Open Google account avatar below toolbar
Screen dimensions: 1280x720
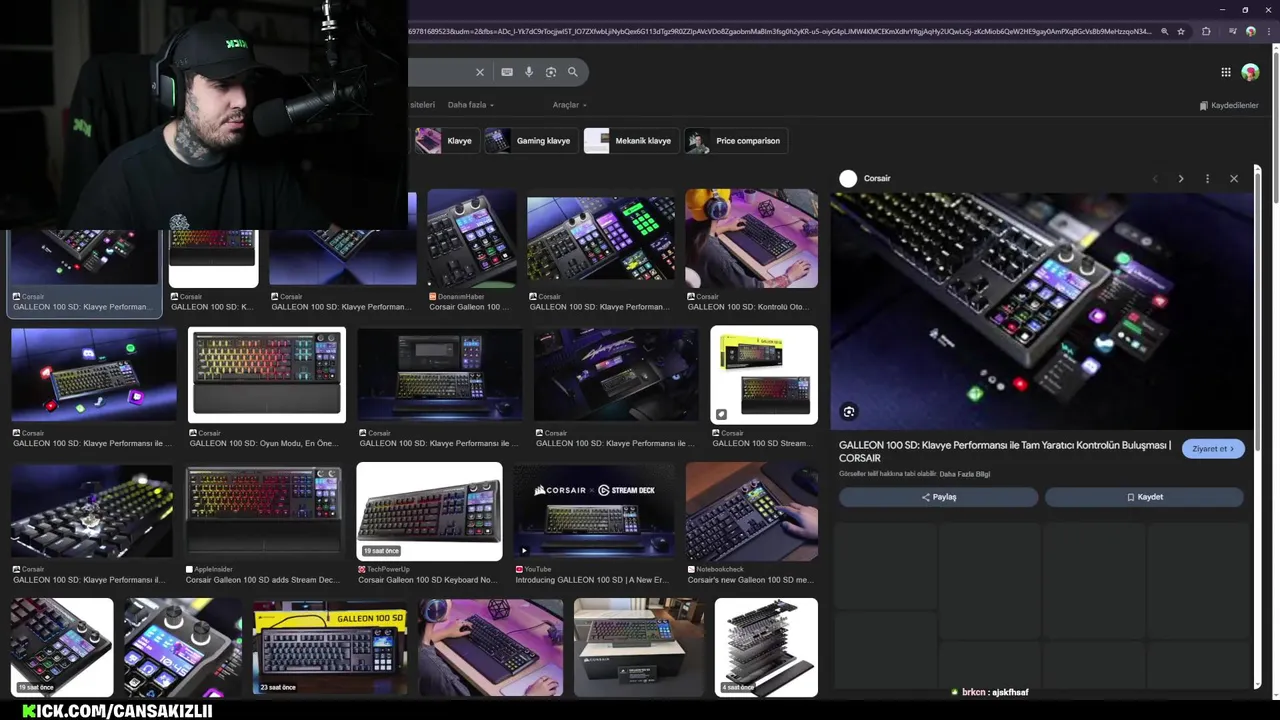pos(1250,72)
